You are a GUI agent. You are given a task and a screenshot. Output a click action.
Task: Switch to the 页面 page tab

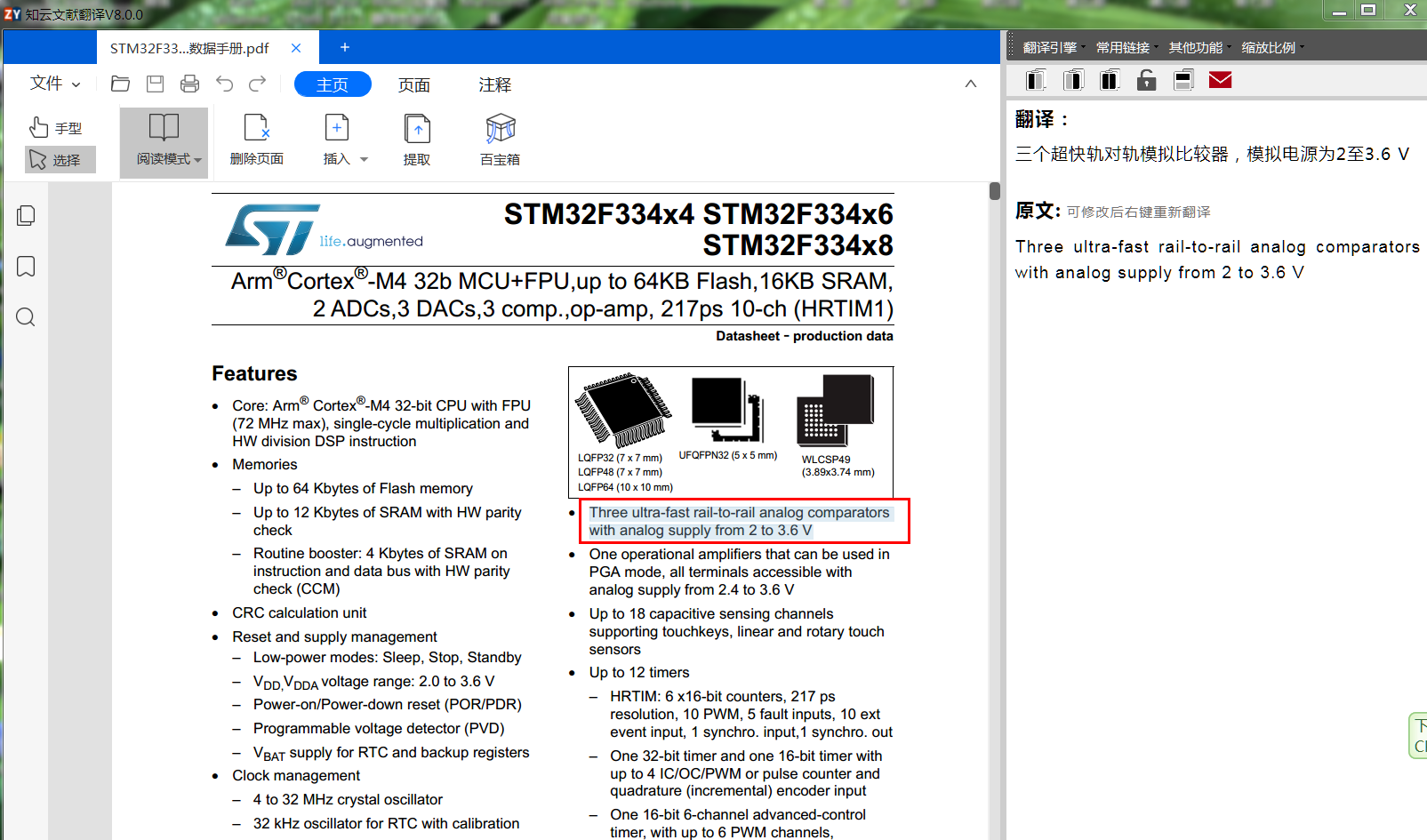coord(414,84)
